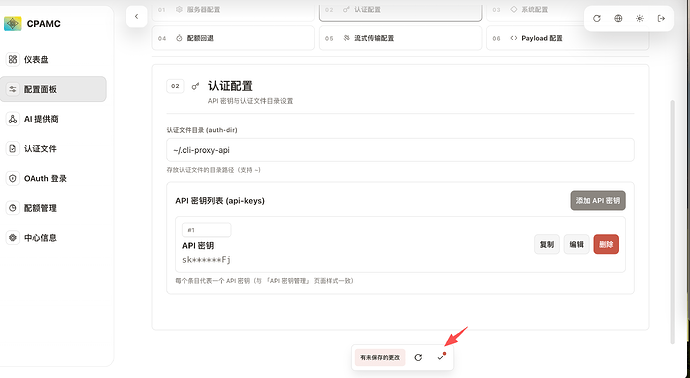Click the 存放认证文件的目录路径 hint text
Image resolution: width=690 pixels, height=378 pixels.
(x=213, y=170)
